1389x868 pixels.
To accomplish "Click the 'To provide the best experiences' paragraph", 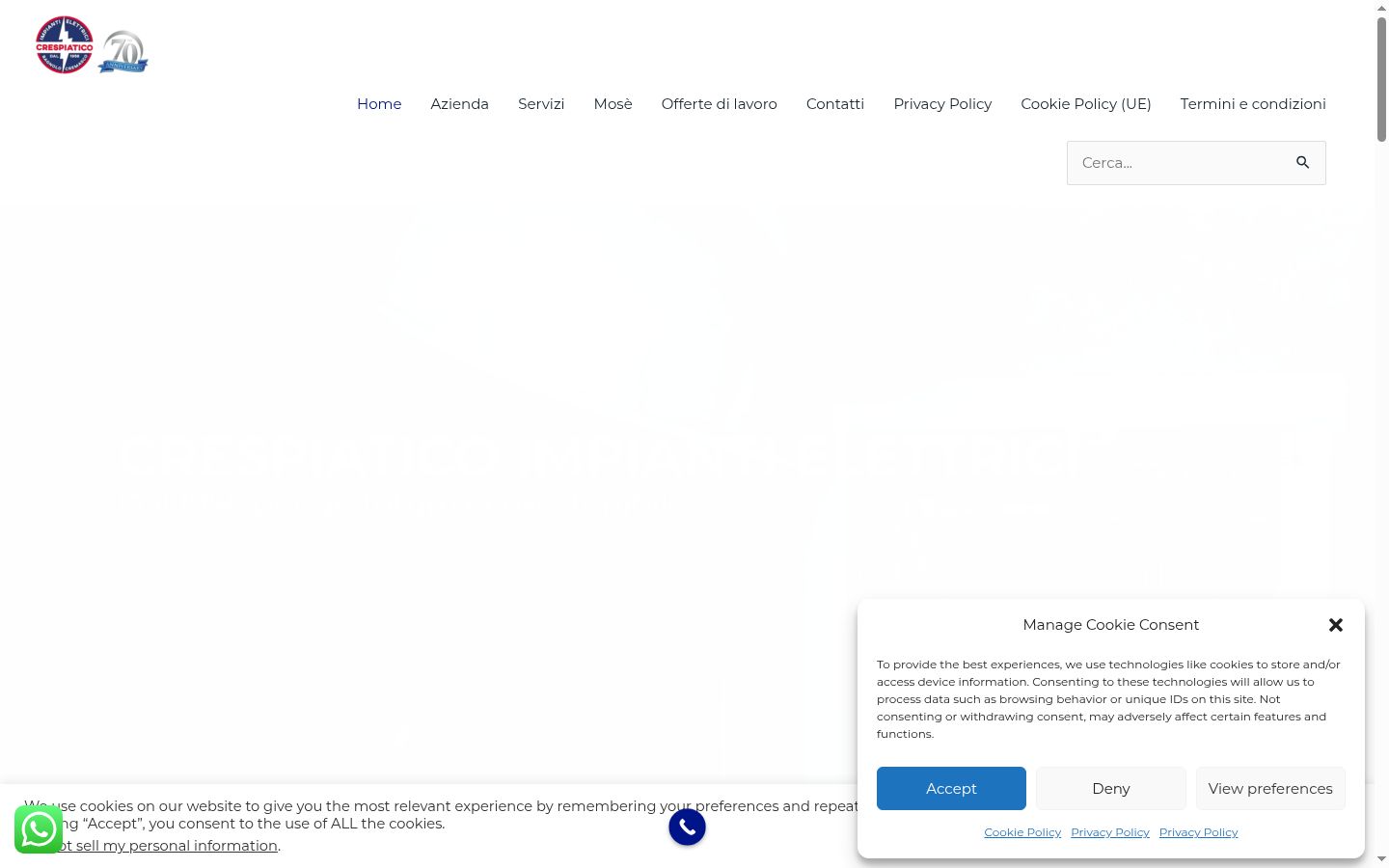I will point(1108,699).
